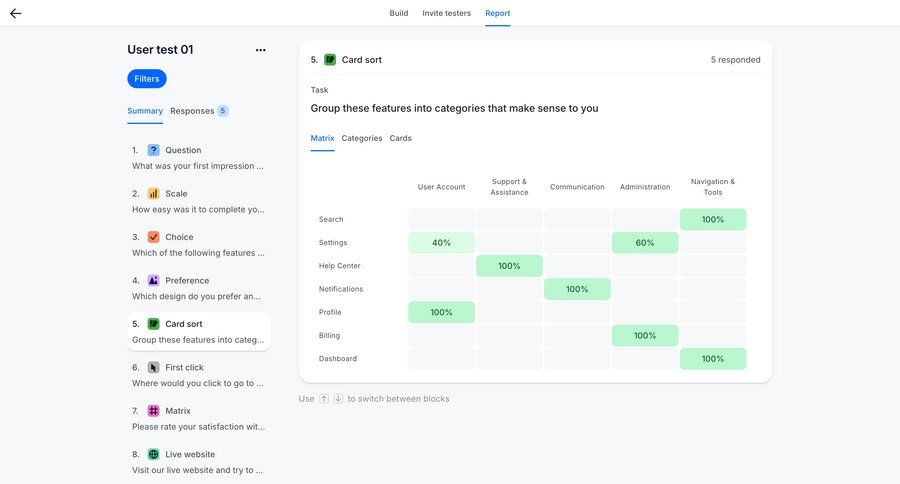Screen dimensions: 900x484
Task: Click the green Card sort header icon
Action: pyautogui.click(x=330, y=60)
